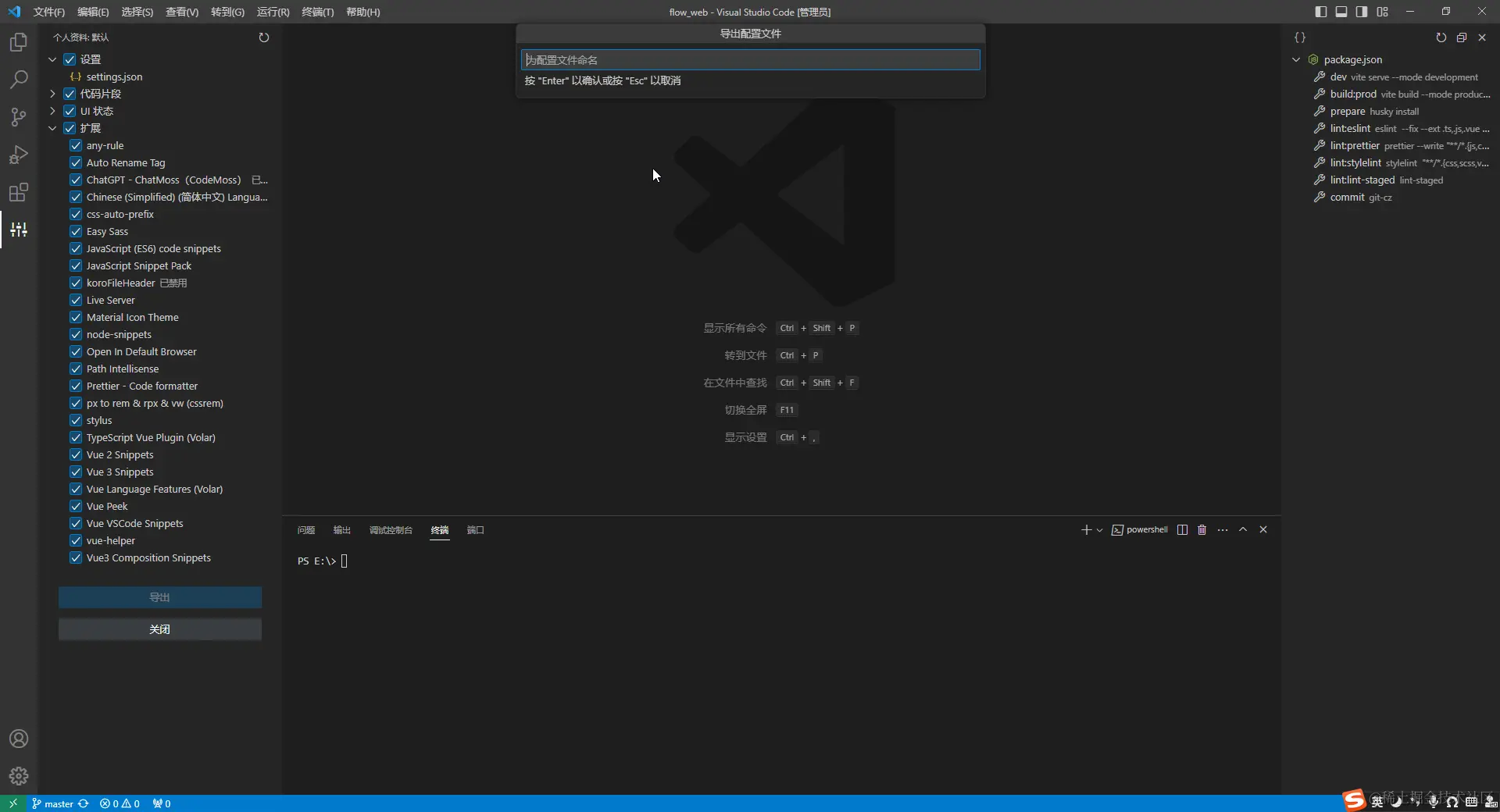Open the Extensions view icon
The height and width of the screenshot is (812, 1500).
[19, 192]
